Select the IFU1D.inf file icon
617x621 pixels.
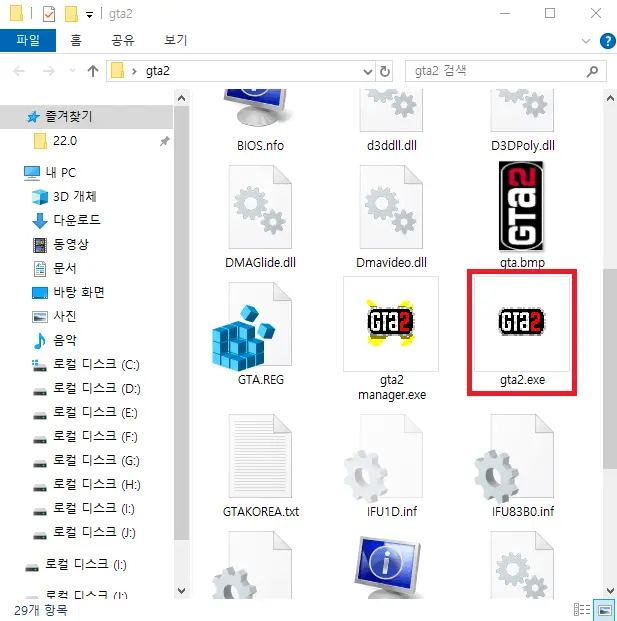point(383,458)
